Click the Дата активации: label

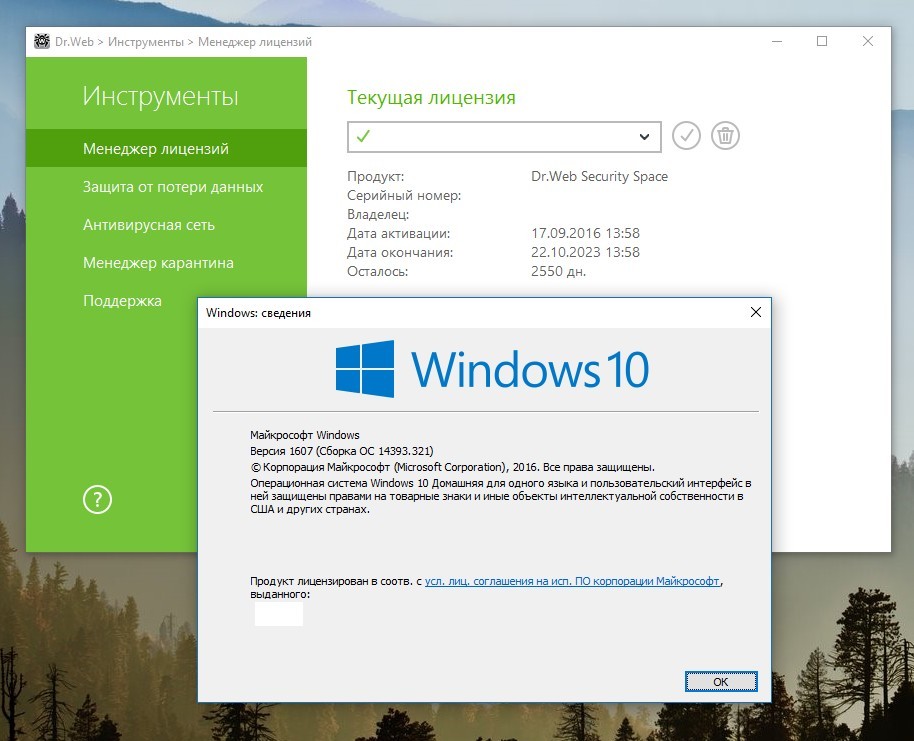(x=399, y=233)
